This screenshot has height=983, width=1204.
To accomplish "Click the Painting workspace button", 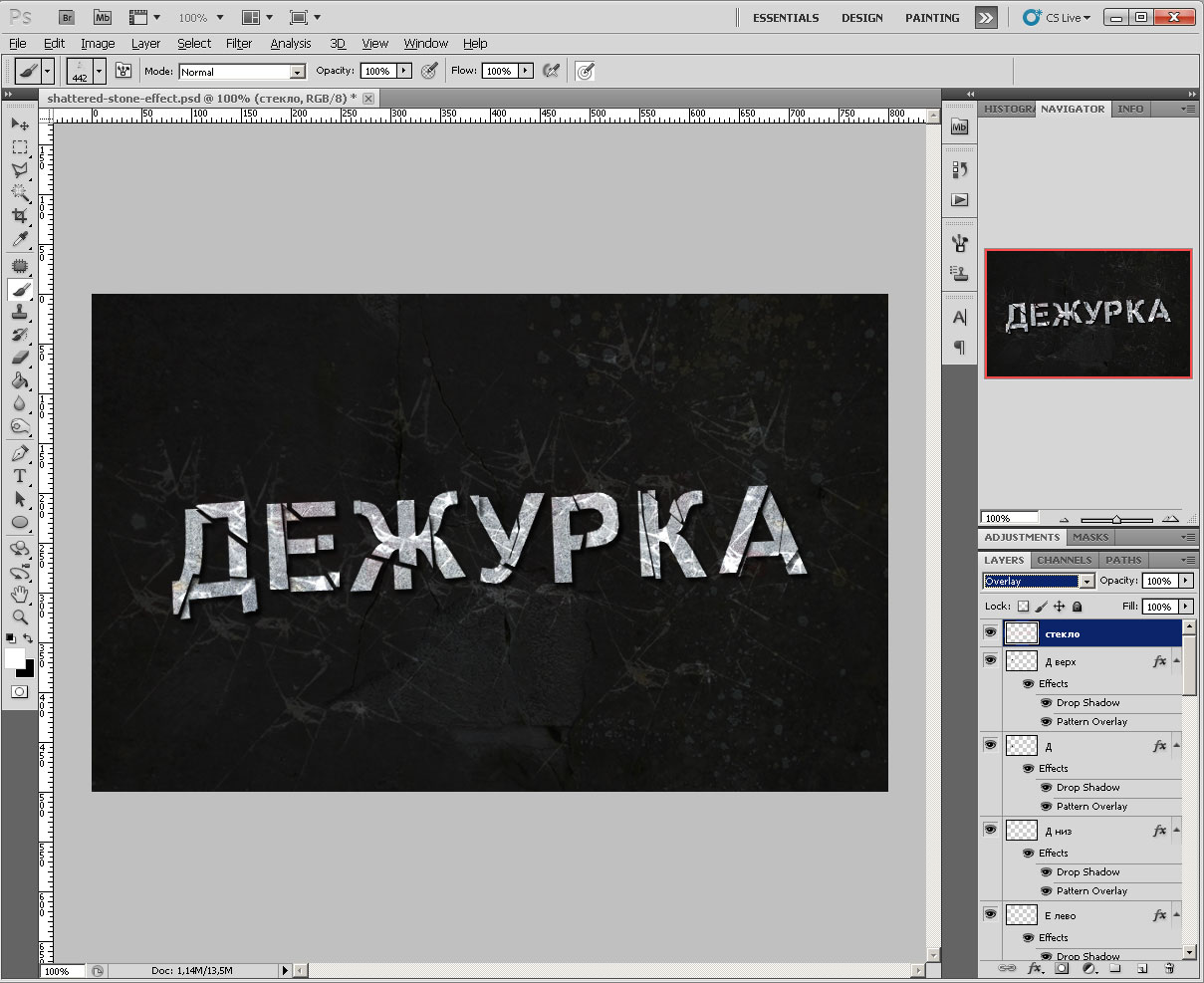I will pos(932,18).
